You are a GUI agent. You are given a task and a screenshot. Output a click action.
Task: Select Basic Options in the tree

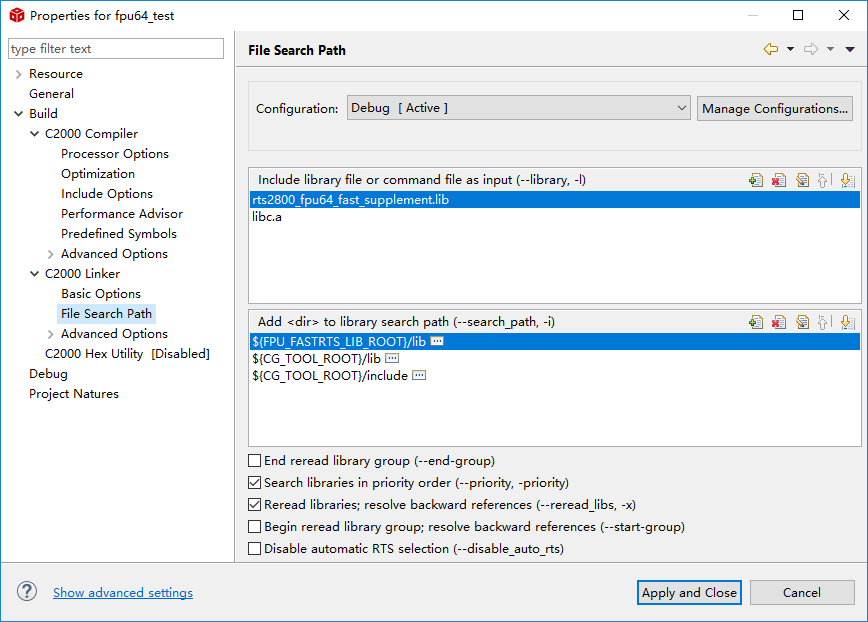100,294
